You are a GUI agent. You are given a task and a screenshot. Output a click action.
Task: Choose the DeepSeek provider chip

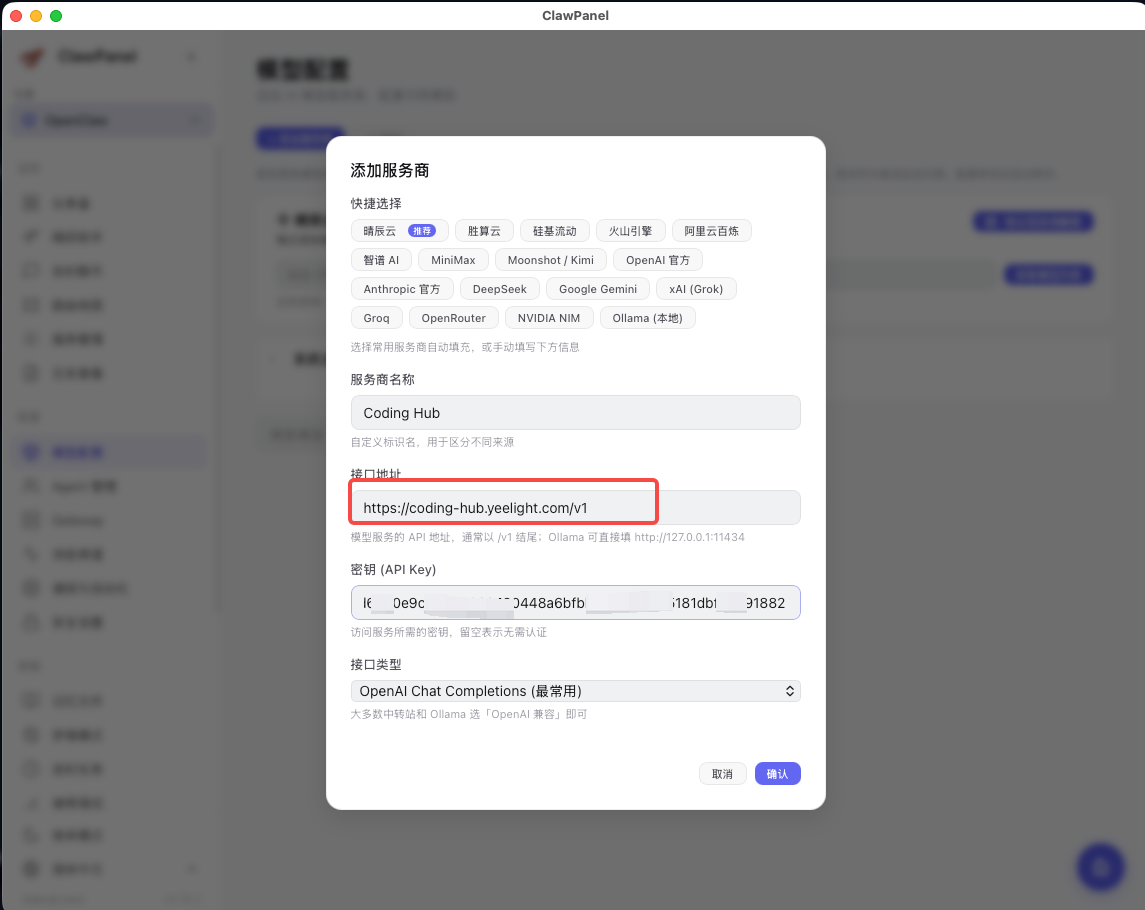point(499,289)
